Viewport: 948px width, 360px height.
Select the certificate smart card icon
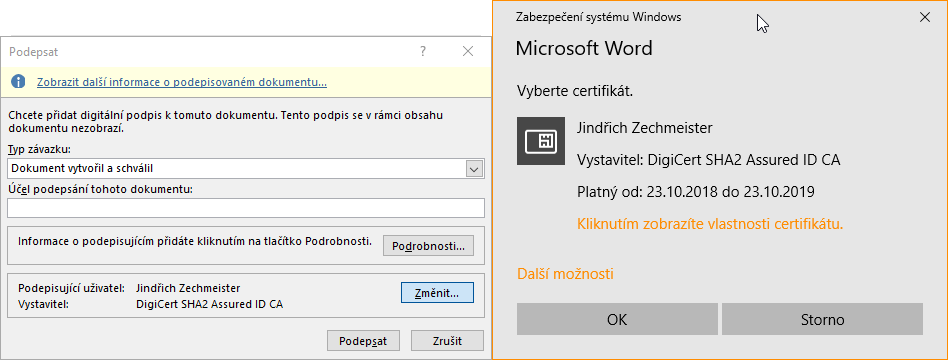tap(541, 141)
